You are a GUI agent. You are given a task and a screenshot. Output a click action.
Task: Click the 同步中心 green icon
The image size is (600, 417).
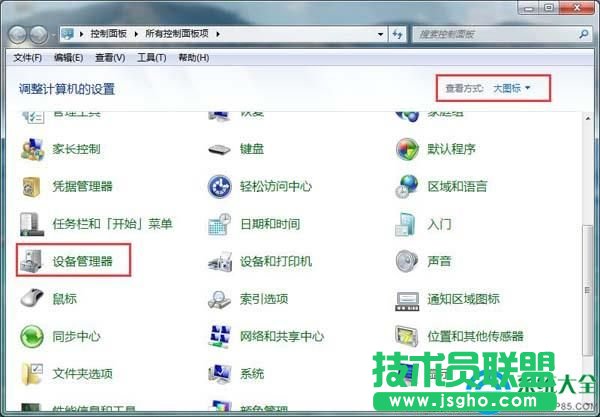32,336
